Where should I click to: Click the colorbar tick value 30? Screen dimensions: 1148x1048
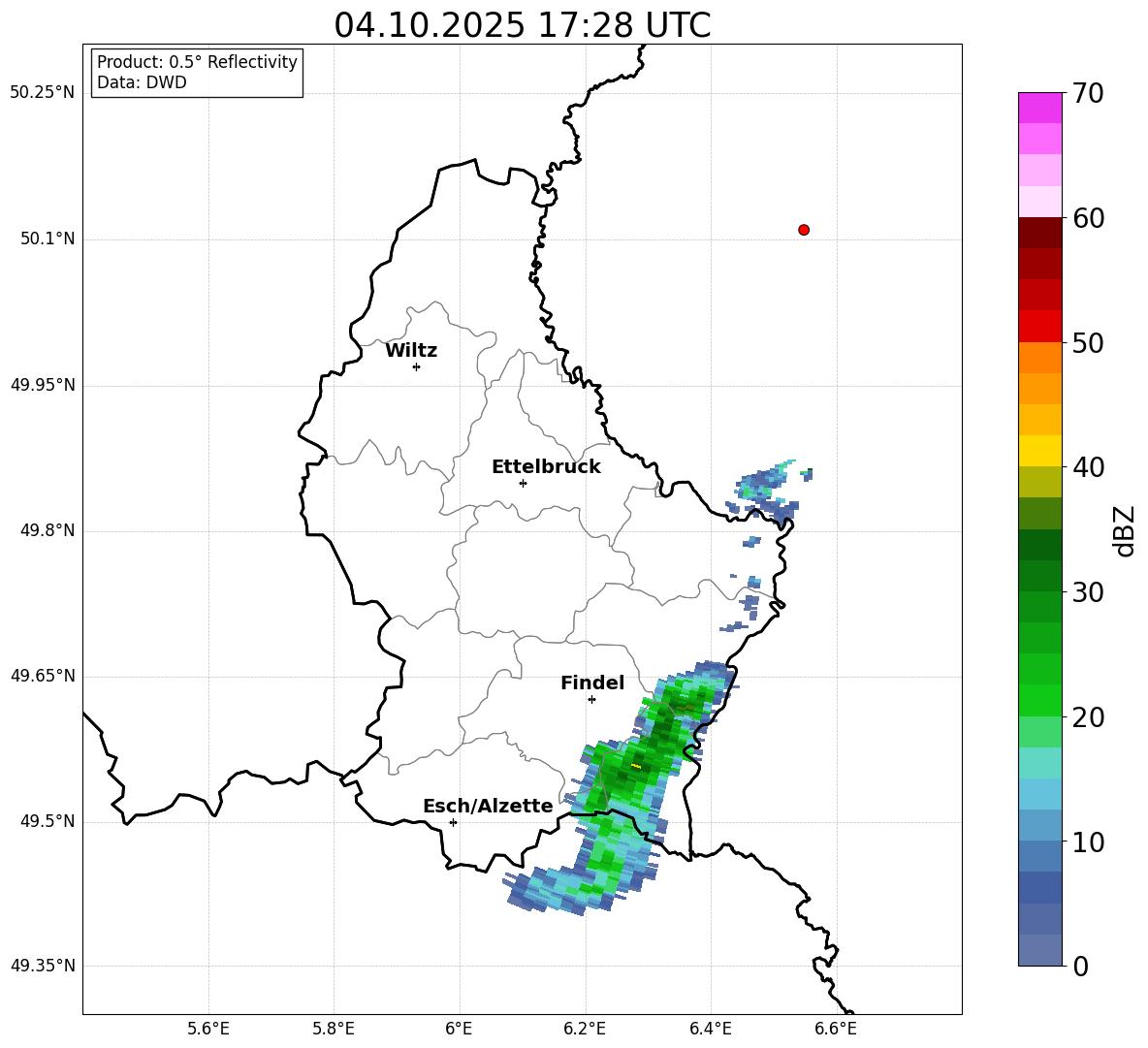1088,592
